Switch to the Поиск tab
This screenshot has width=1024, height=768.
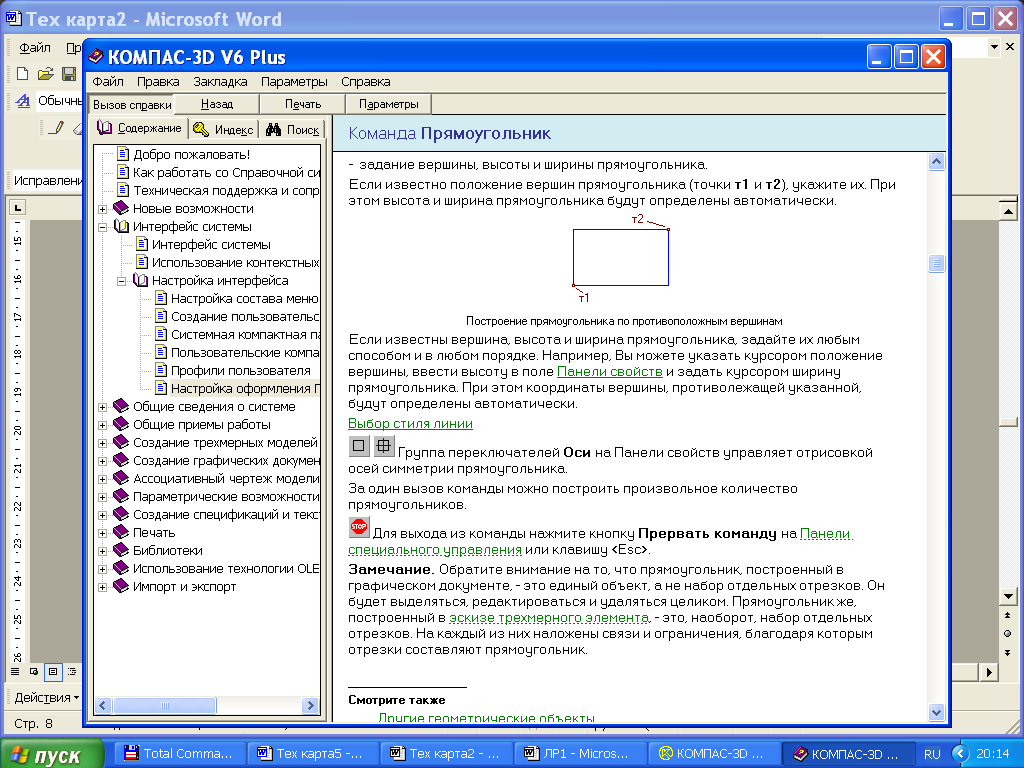(293, 129)
